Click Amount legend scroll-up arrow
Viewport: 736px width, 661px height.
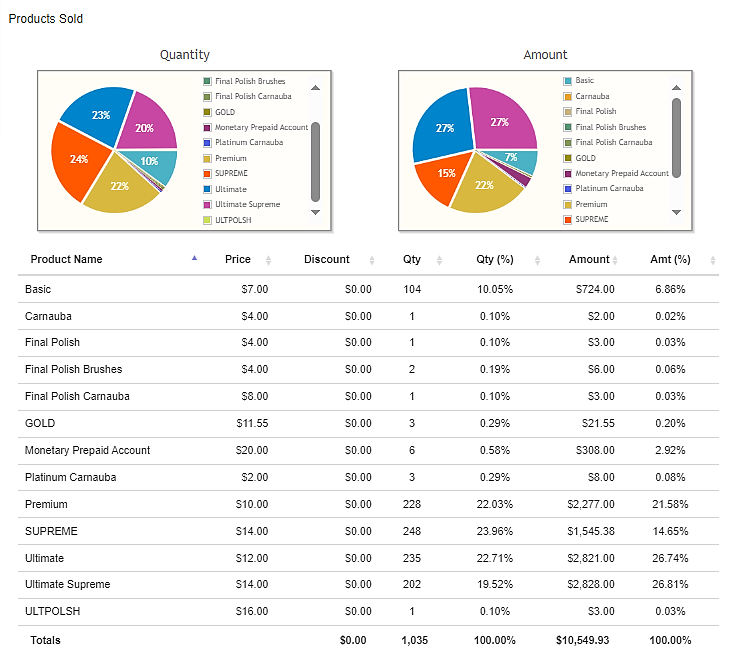click(x=676, y=87)
